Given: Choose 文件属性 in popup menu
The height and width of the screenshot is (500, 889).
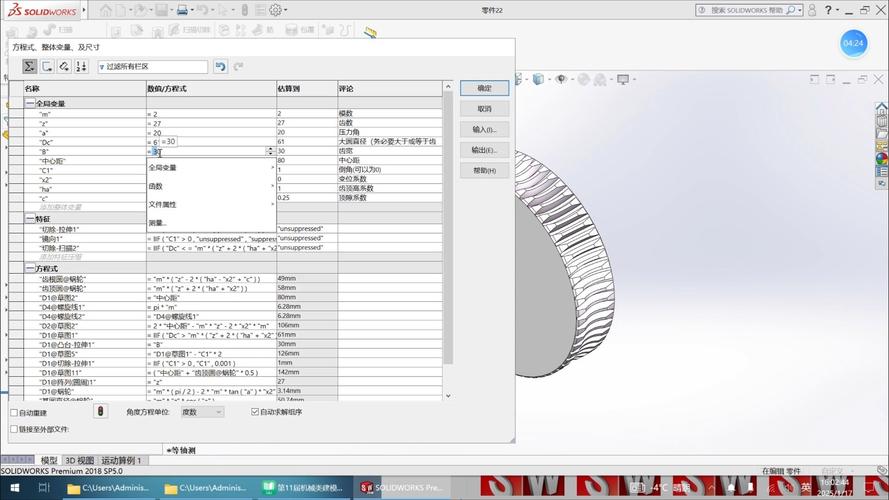Looking at the screenshot, I should pos(211,205).
